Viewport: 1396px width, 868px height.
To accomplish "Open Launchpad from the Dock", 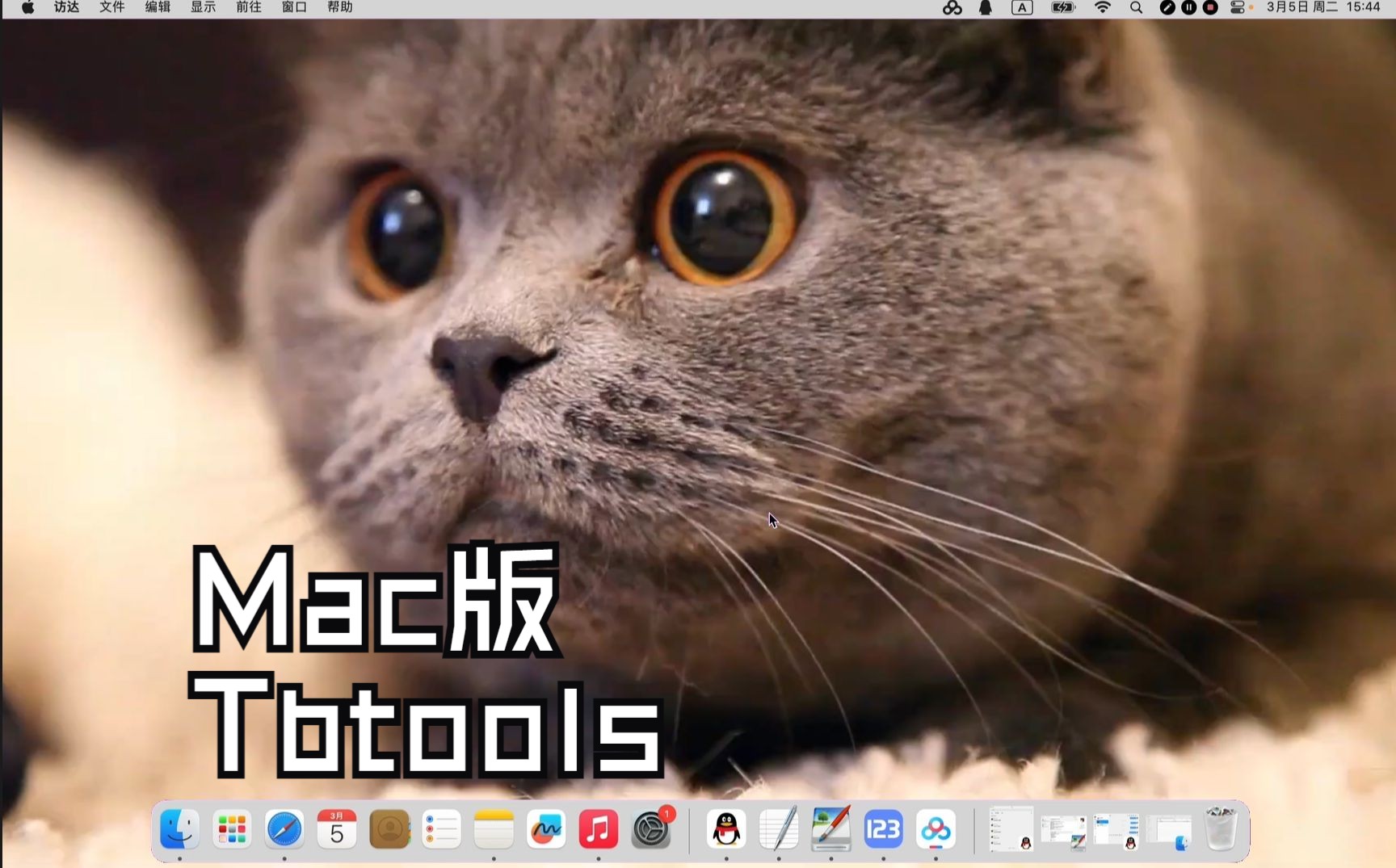I will (x=232, y=830).
